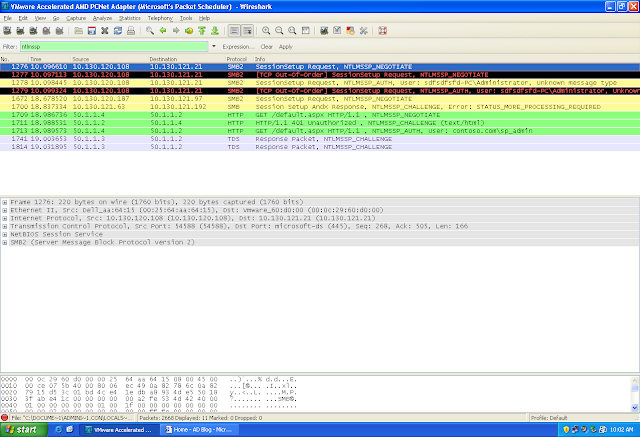Open the Statistics menu
The width and height of the screenshot is (640, 437).
[129, 18]
